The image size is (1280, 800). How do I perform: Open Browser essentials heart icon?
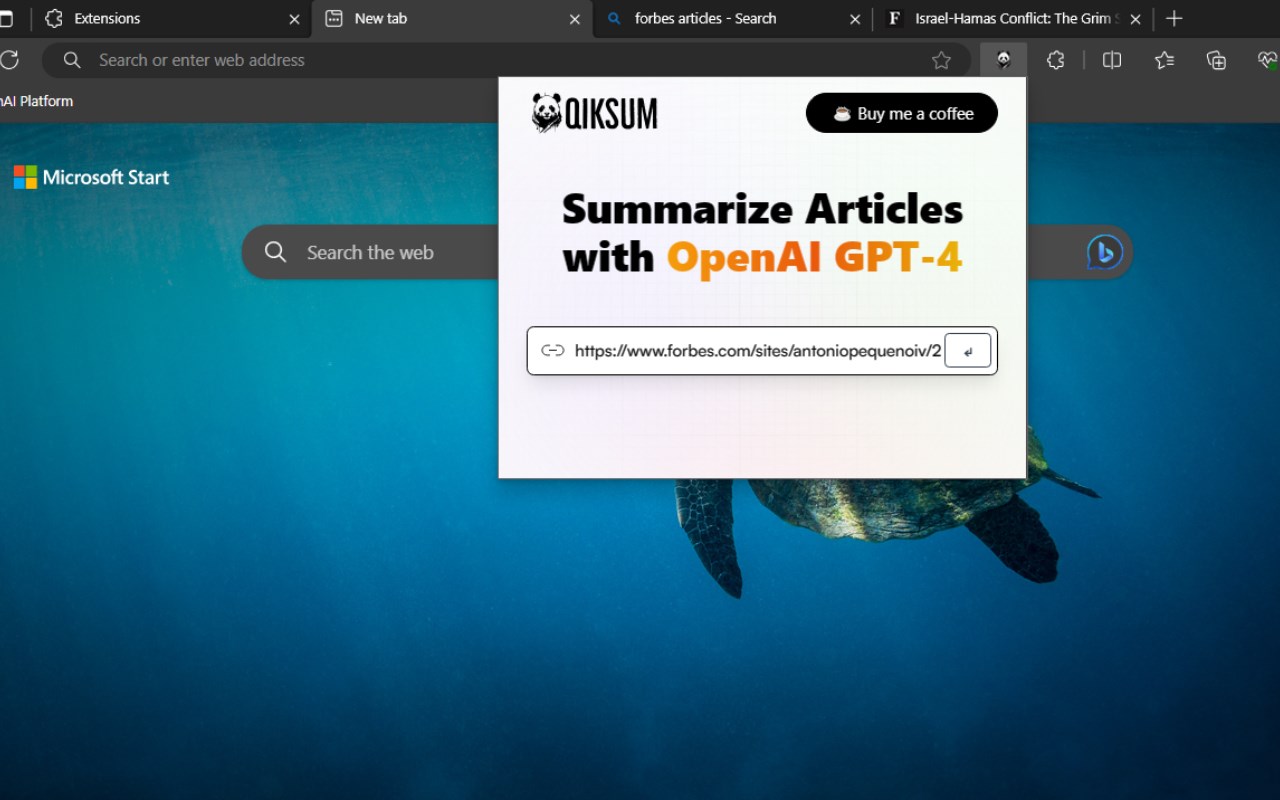click(x=1267, y=60)
